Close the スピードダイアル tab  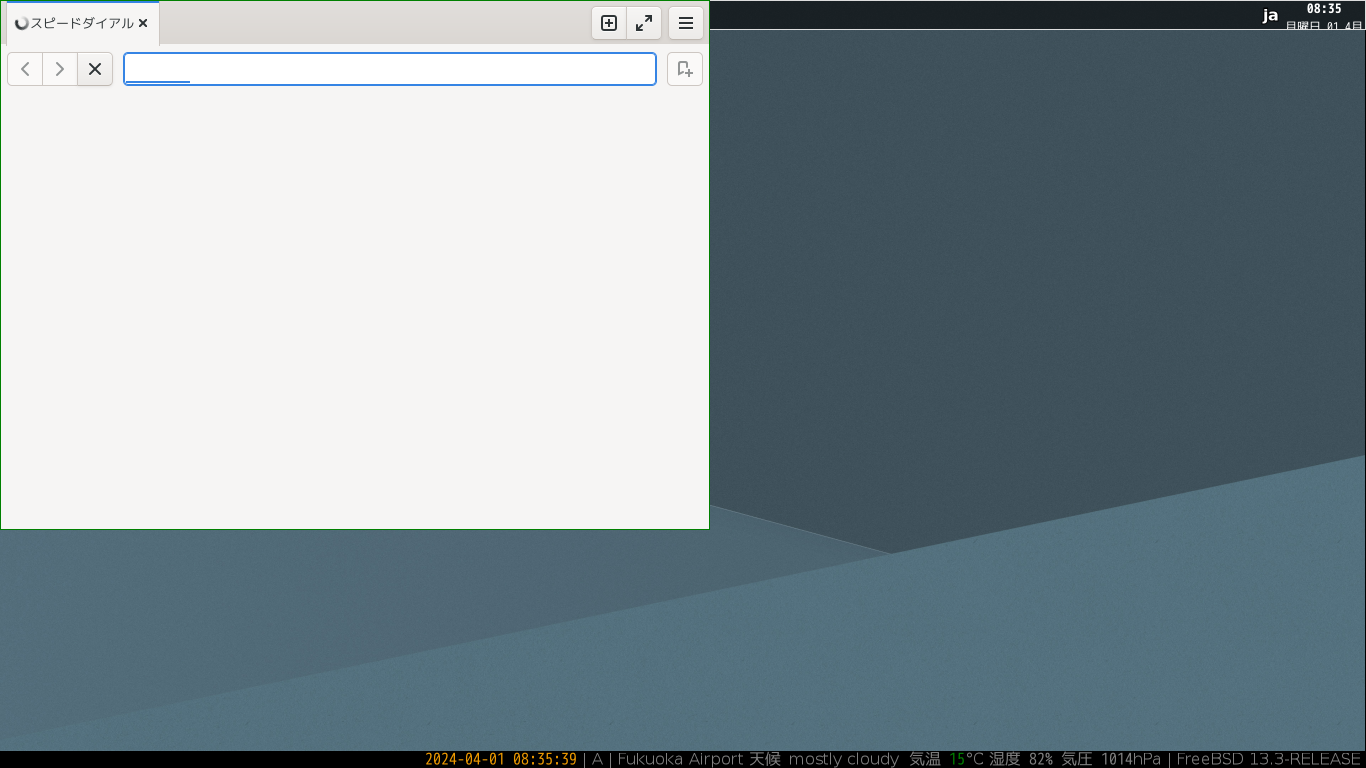pos(143,23)
